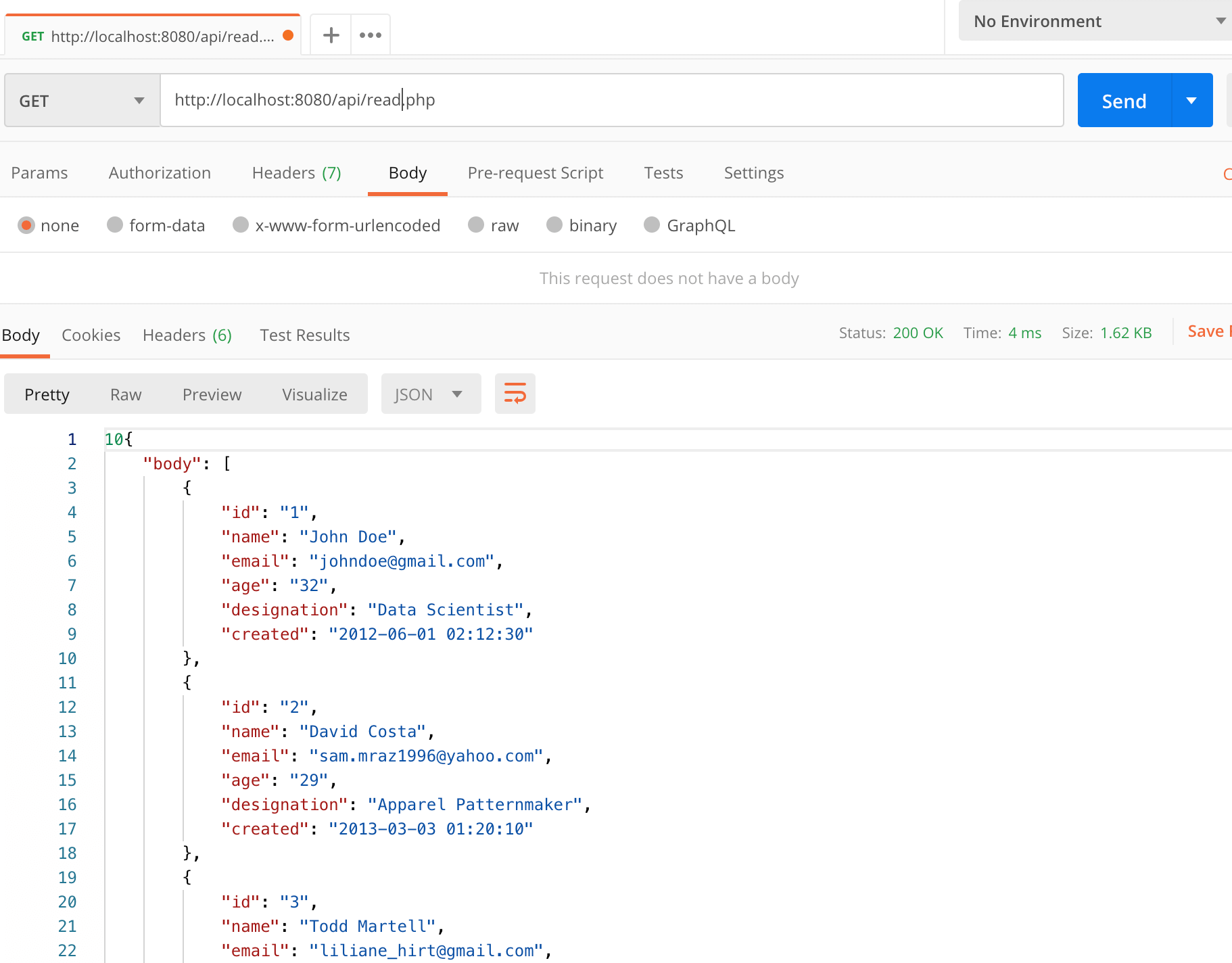Viewport: 1232px width, 963px height.
Task: Select the raw body type radio
Action: (476, 225)
